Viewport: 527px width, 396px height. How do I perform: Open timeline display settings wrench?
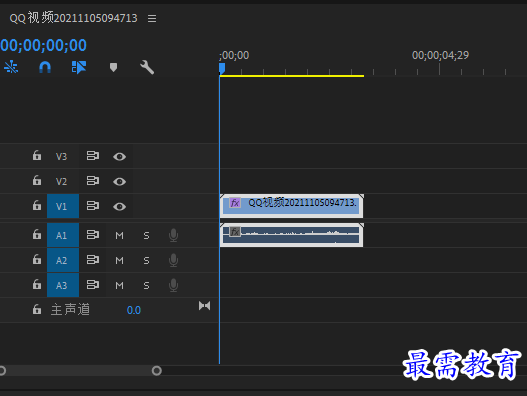point(147,67)
